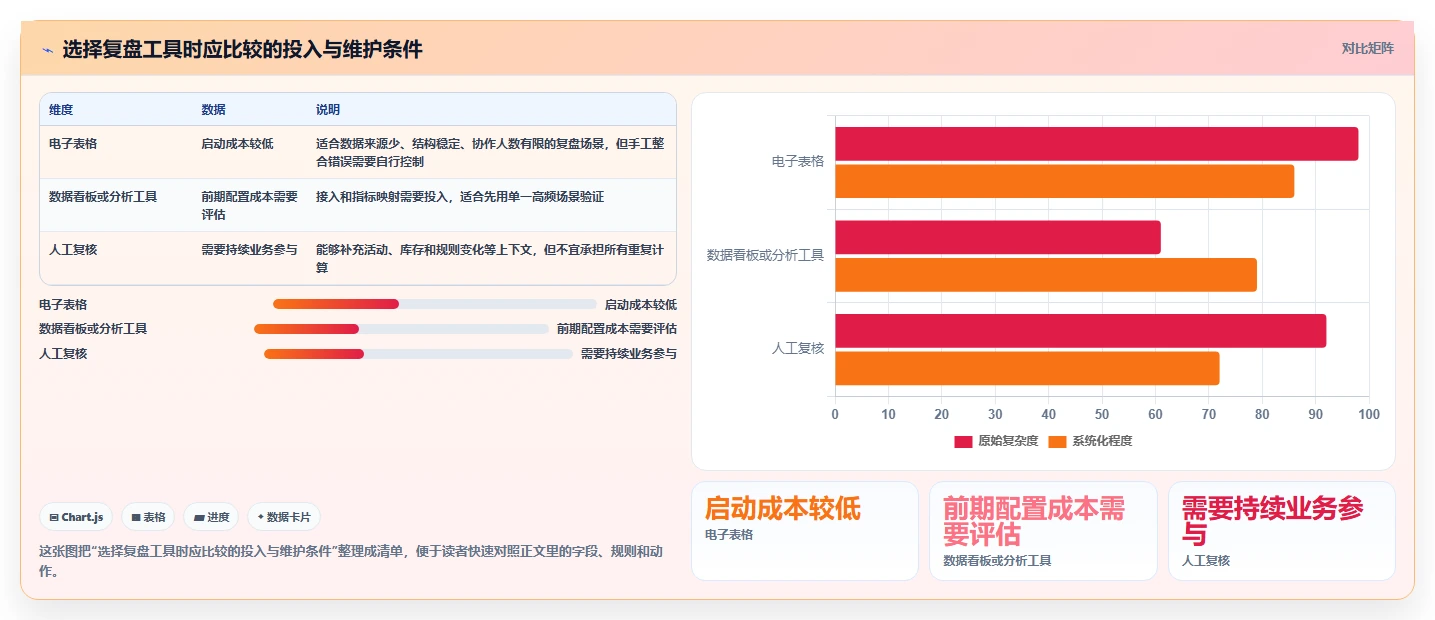Click the orange 数据看板或分析工具 chart bar
Image resolution: width=1435 pixels, height=620 pixels.
click(1046, 275)
